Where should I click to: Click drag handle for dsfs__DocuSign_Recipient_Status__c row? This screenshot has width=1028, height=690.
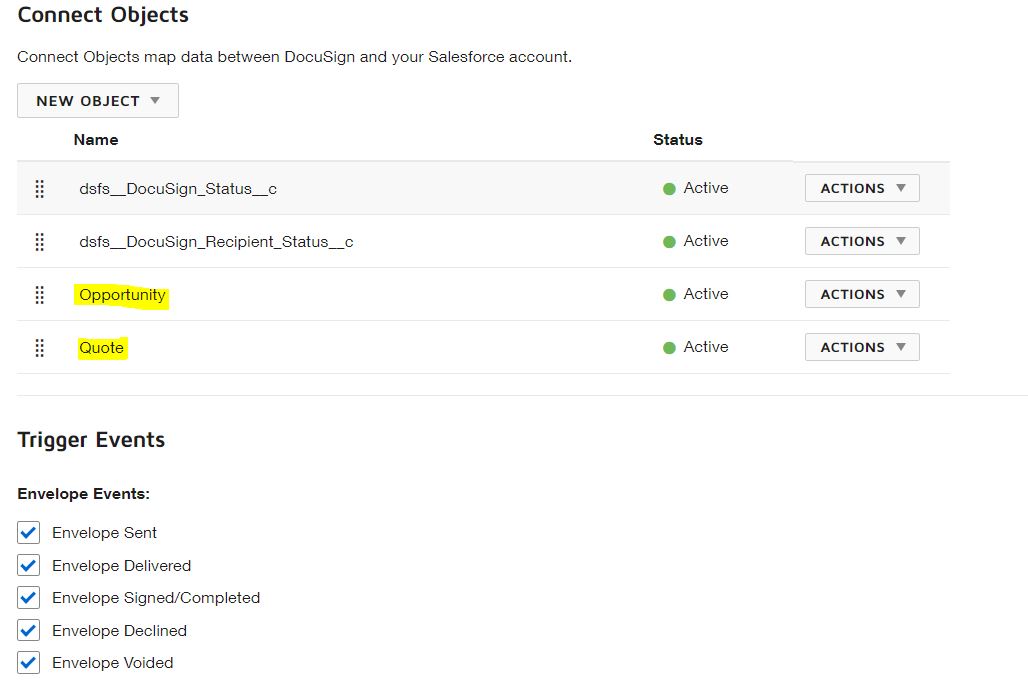pyautogui.click(x=39, y=242)
